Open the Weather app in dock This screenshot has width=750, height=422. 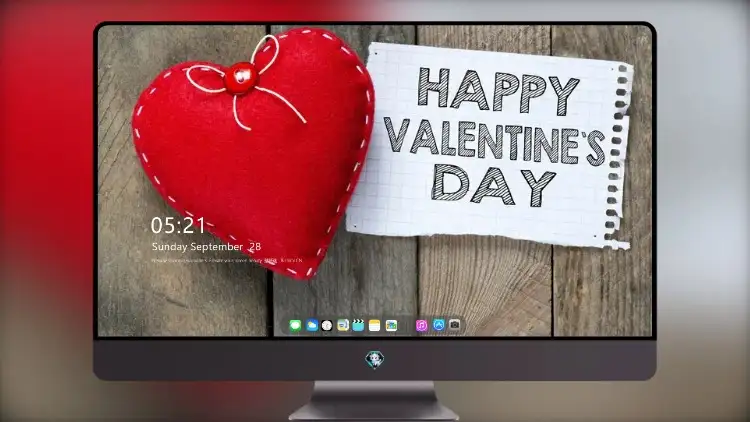(x=312, y=326)
